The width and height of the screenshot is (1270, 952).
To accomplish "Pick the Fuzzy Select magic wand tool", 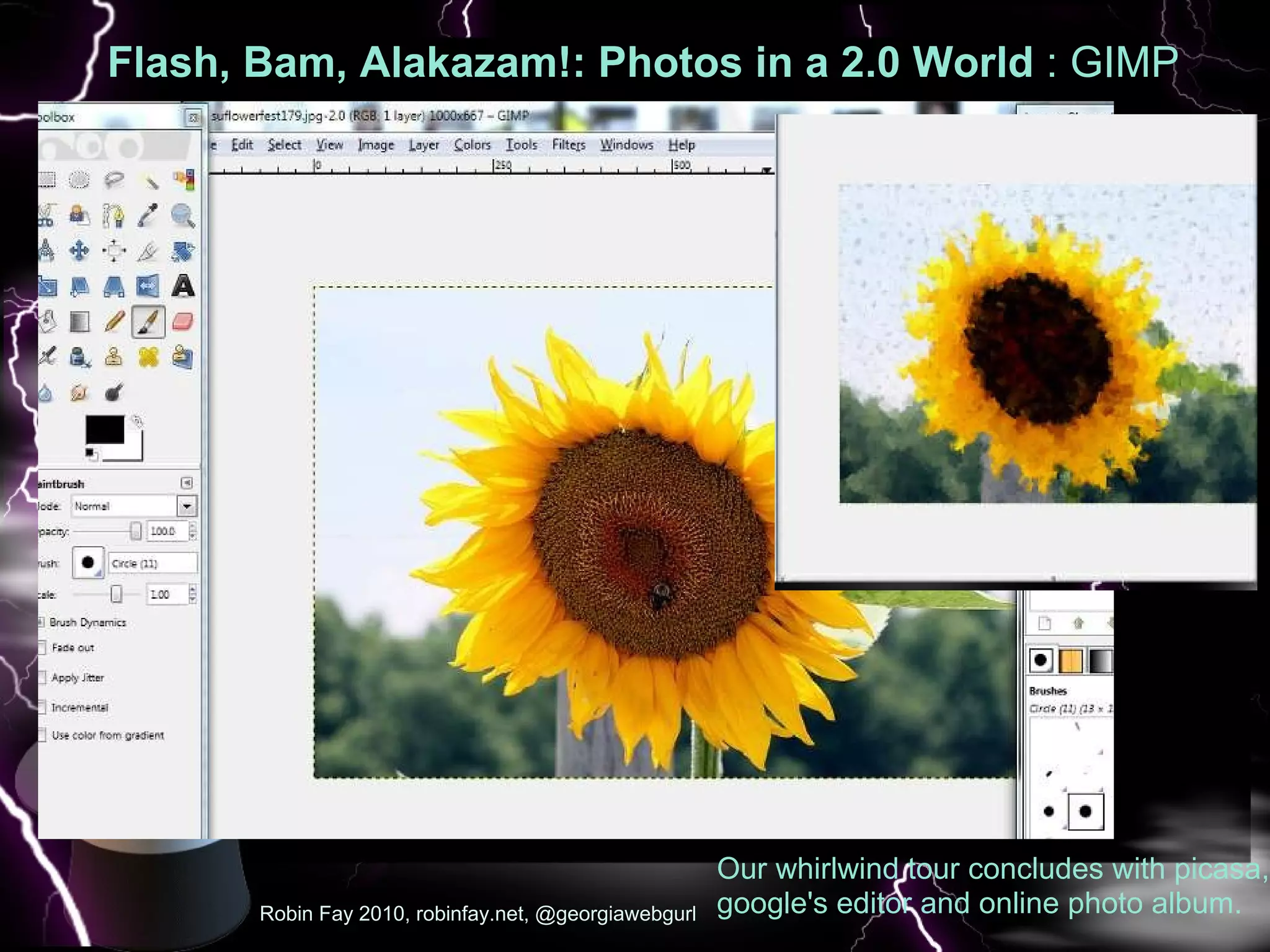I will 149,180.
